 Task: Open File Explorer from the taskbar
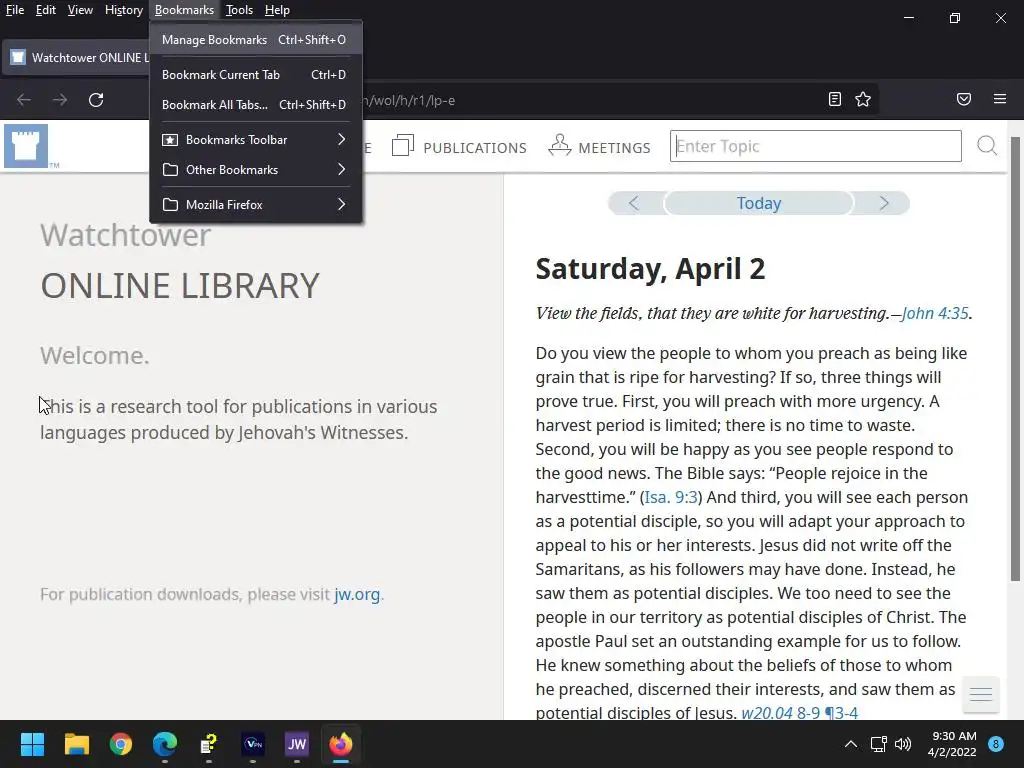click(76, 744)
